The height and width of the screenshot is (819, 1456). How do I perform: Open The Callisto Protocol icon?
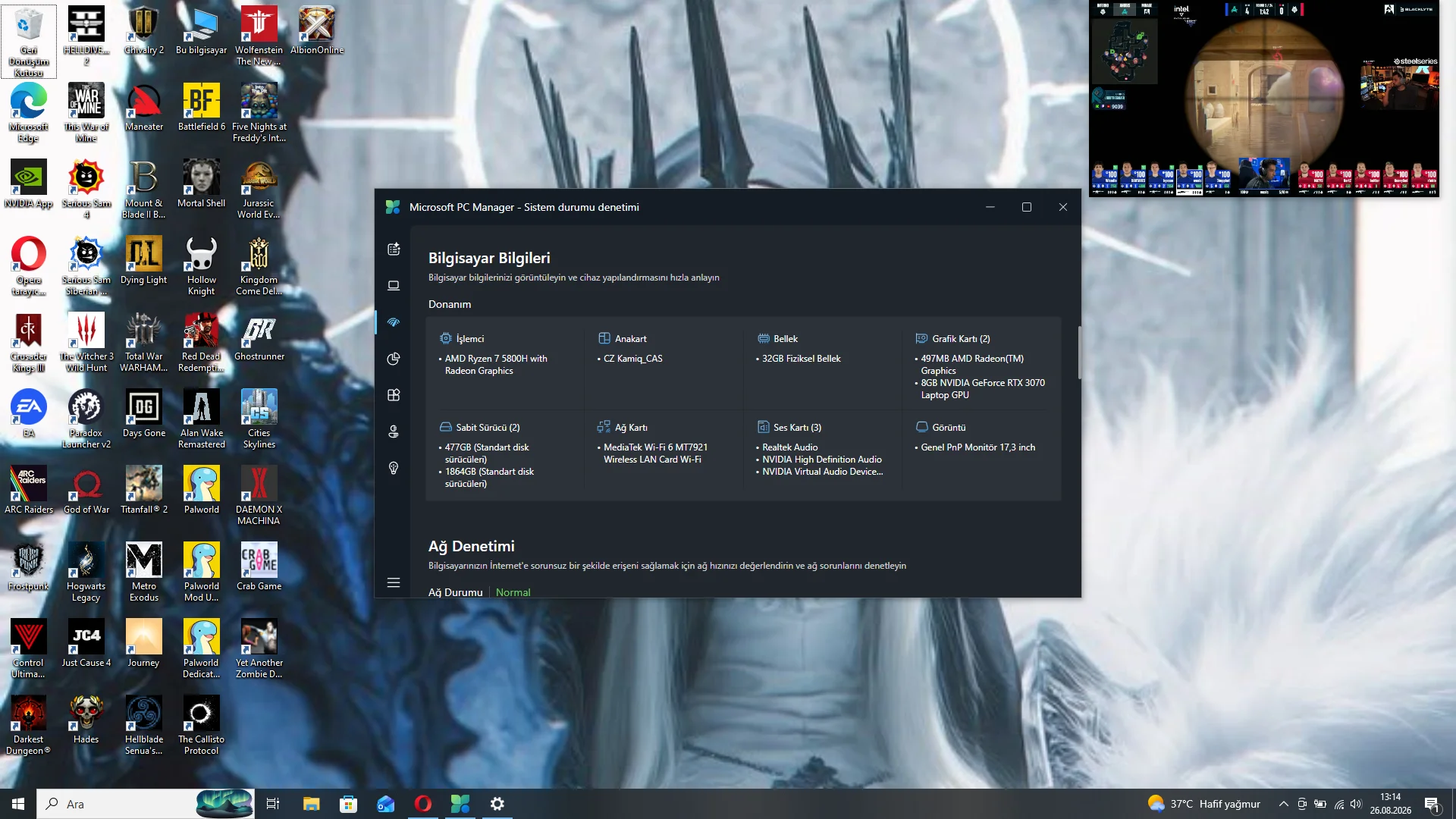[x=202, y=725]
